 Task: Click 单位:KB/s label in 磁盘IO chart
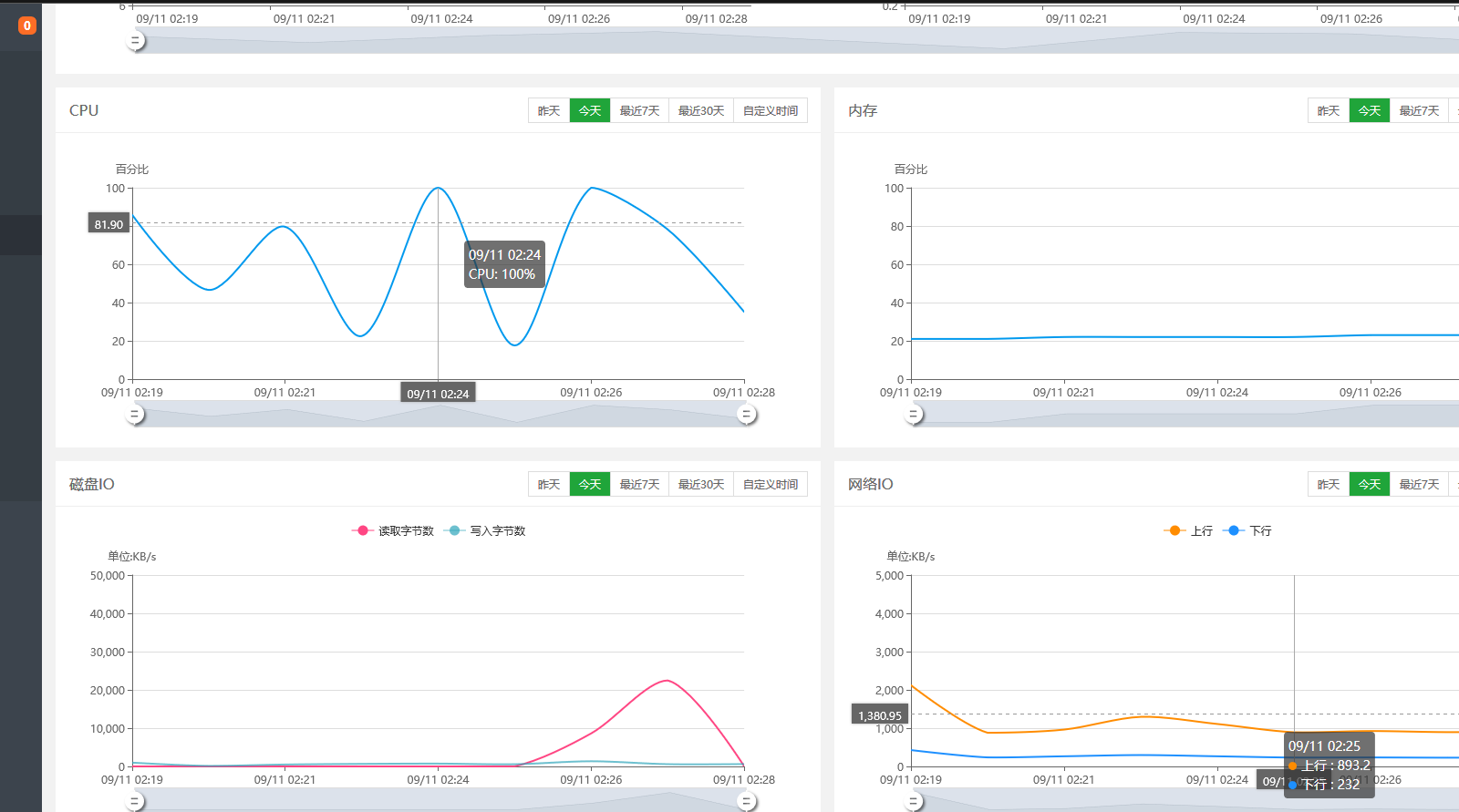click(132, 557)
